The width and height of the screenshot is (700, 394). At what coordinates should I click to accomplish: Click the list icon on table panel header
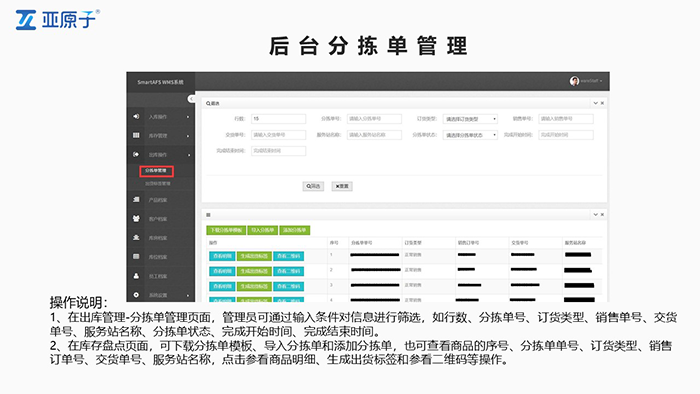208,215
